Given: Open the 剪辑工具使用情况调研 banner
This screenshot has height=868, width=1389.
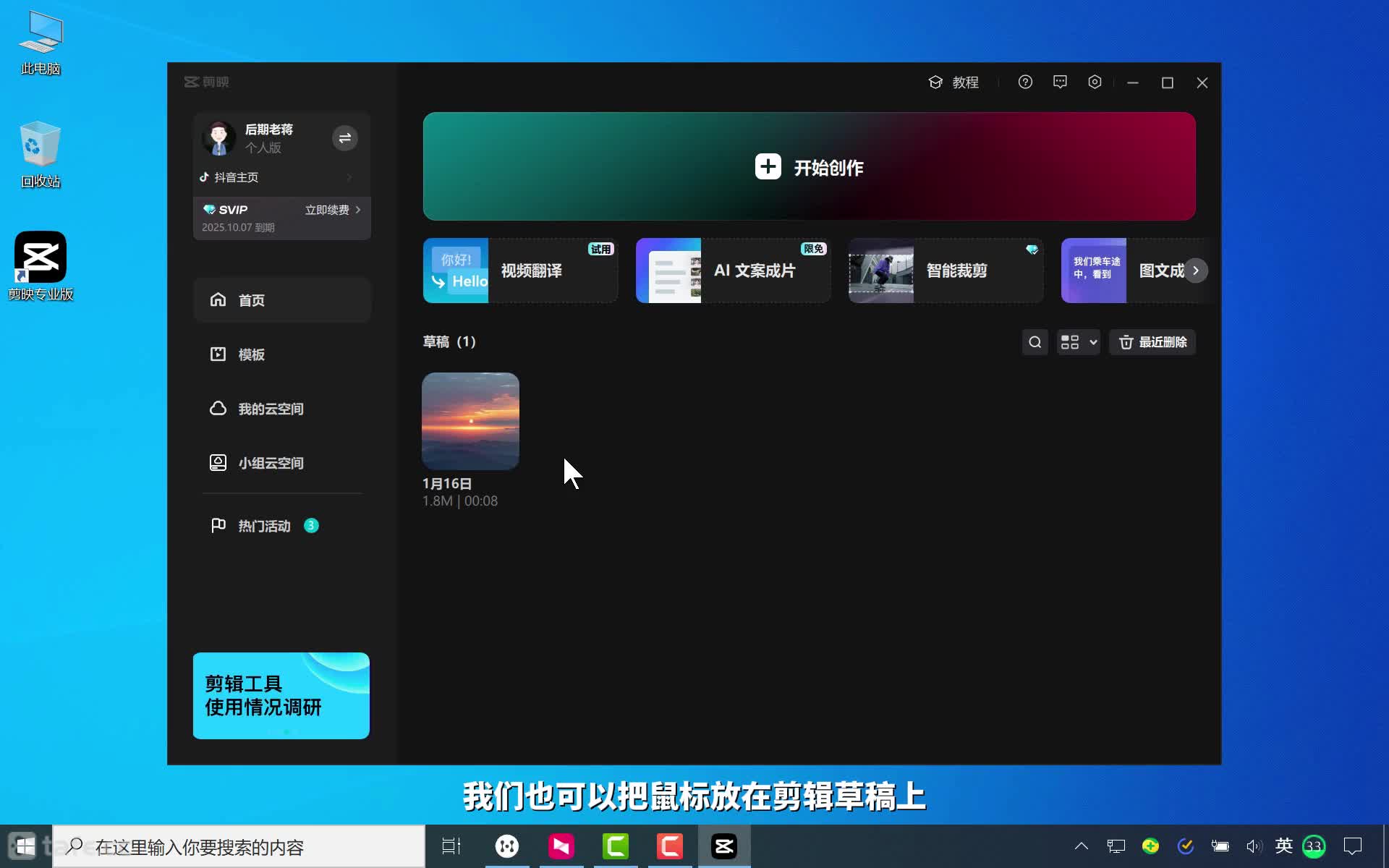Looking at the screenshot, I should [x=281, y=696].
